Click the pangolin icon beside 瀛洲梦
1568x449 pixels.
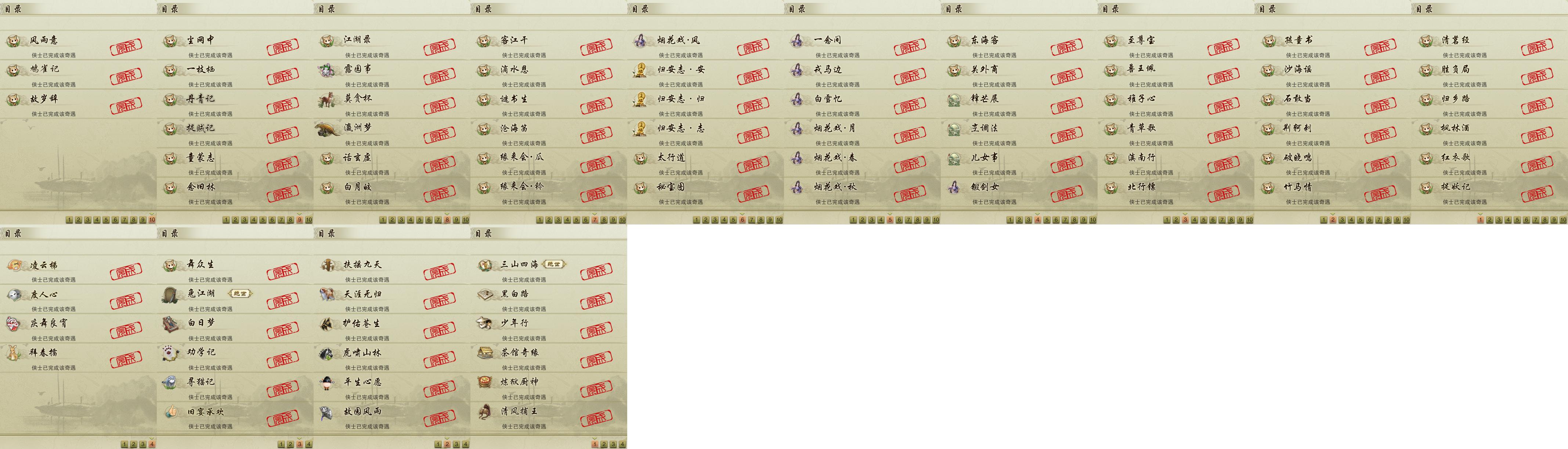click(x=328, y=128)
